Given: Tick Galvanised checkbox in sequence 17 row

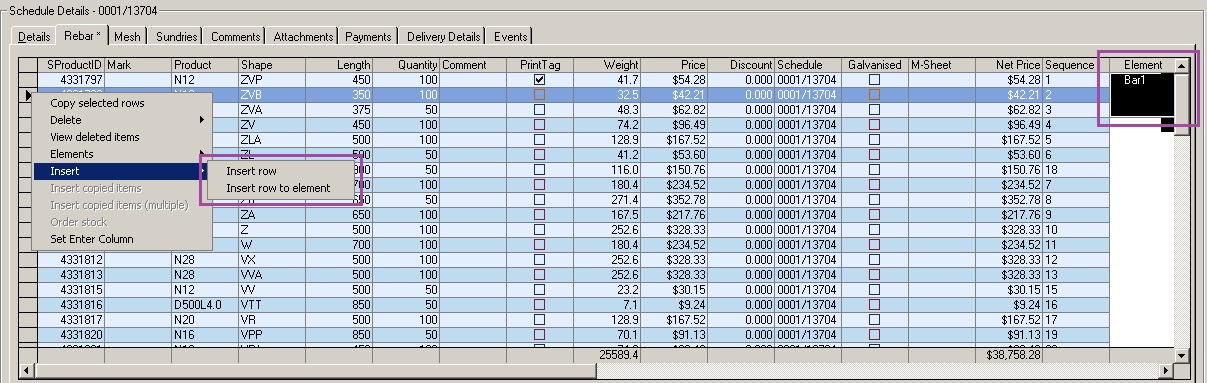Looking at the screenshot, I should pos(874,319).
